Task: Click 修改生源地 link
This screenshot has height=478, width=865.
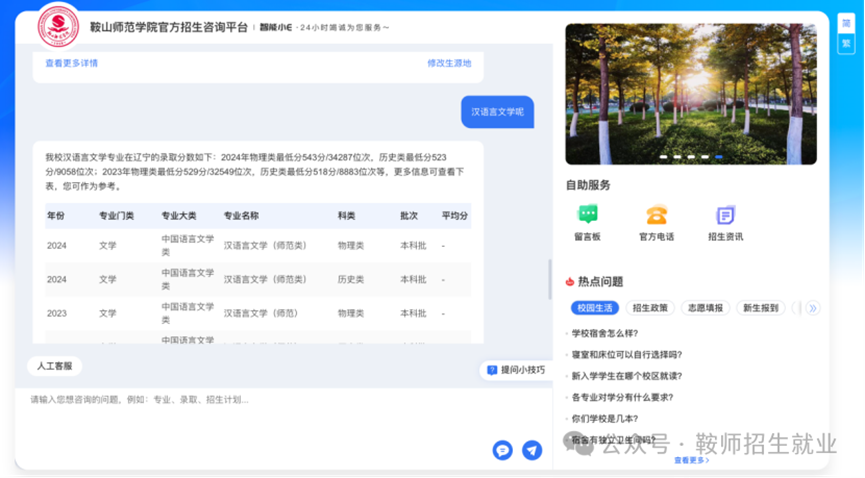Action: pyautogui.click(x=449, y=63)
